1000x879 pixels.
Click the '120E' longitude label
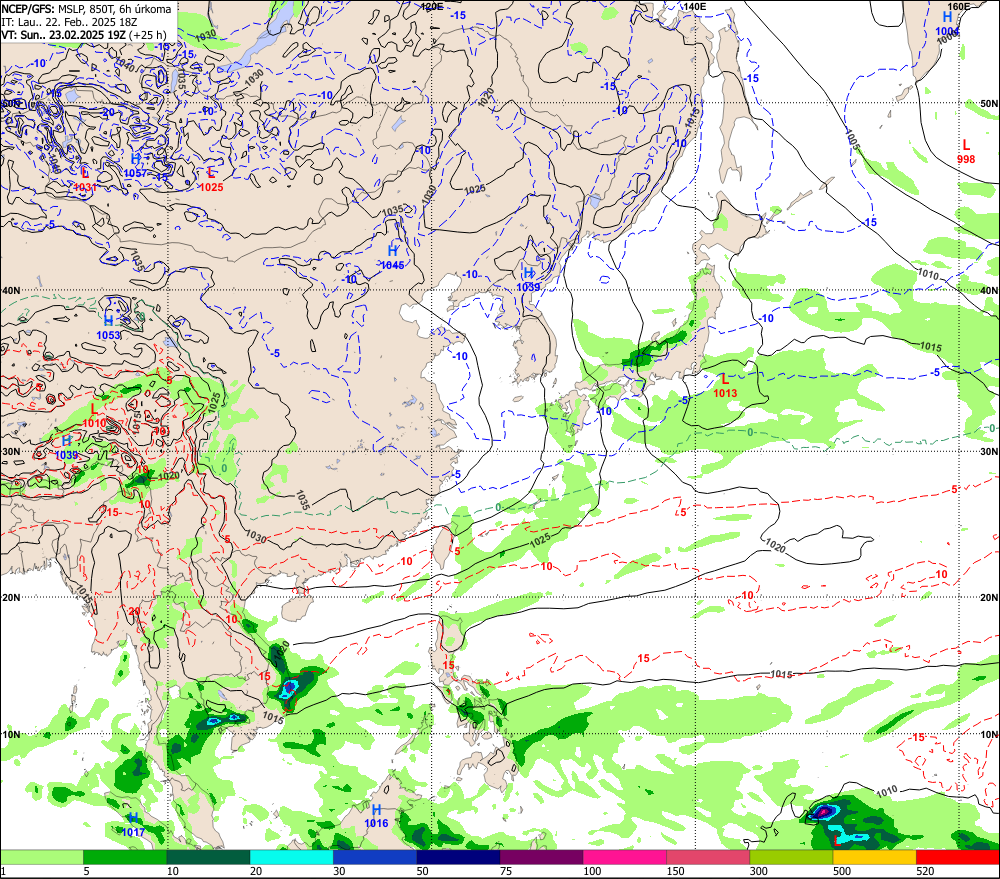point(432,6)
